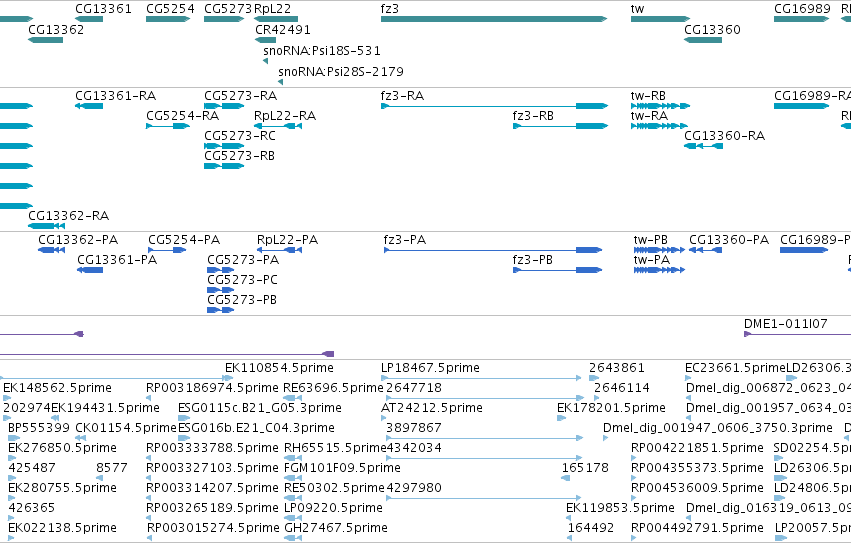
Task: Click the CG5273-PB protein label
Action: (242, 300)
